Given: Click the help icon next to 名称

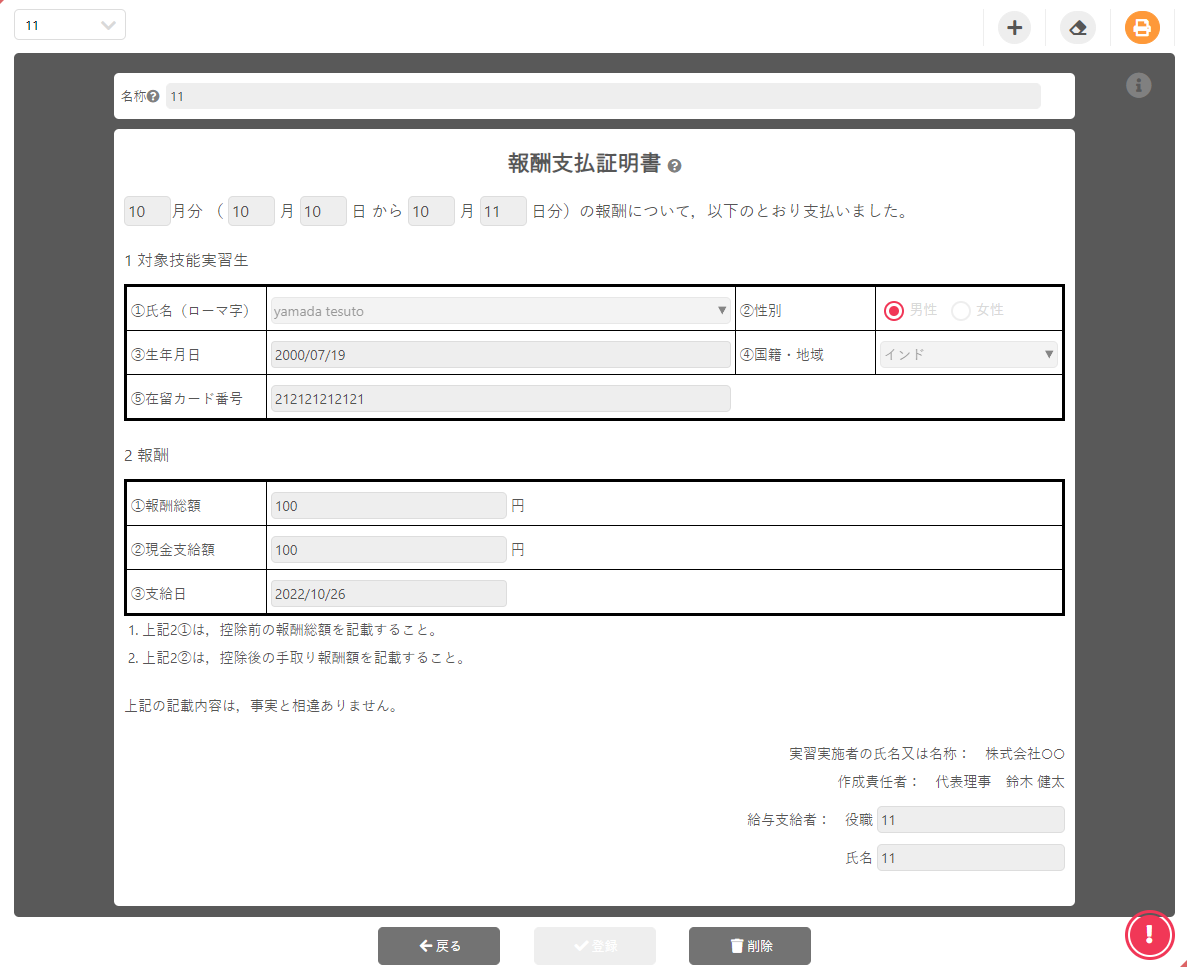Looking at the screenshot, I should click(x=152, y=96).
